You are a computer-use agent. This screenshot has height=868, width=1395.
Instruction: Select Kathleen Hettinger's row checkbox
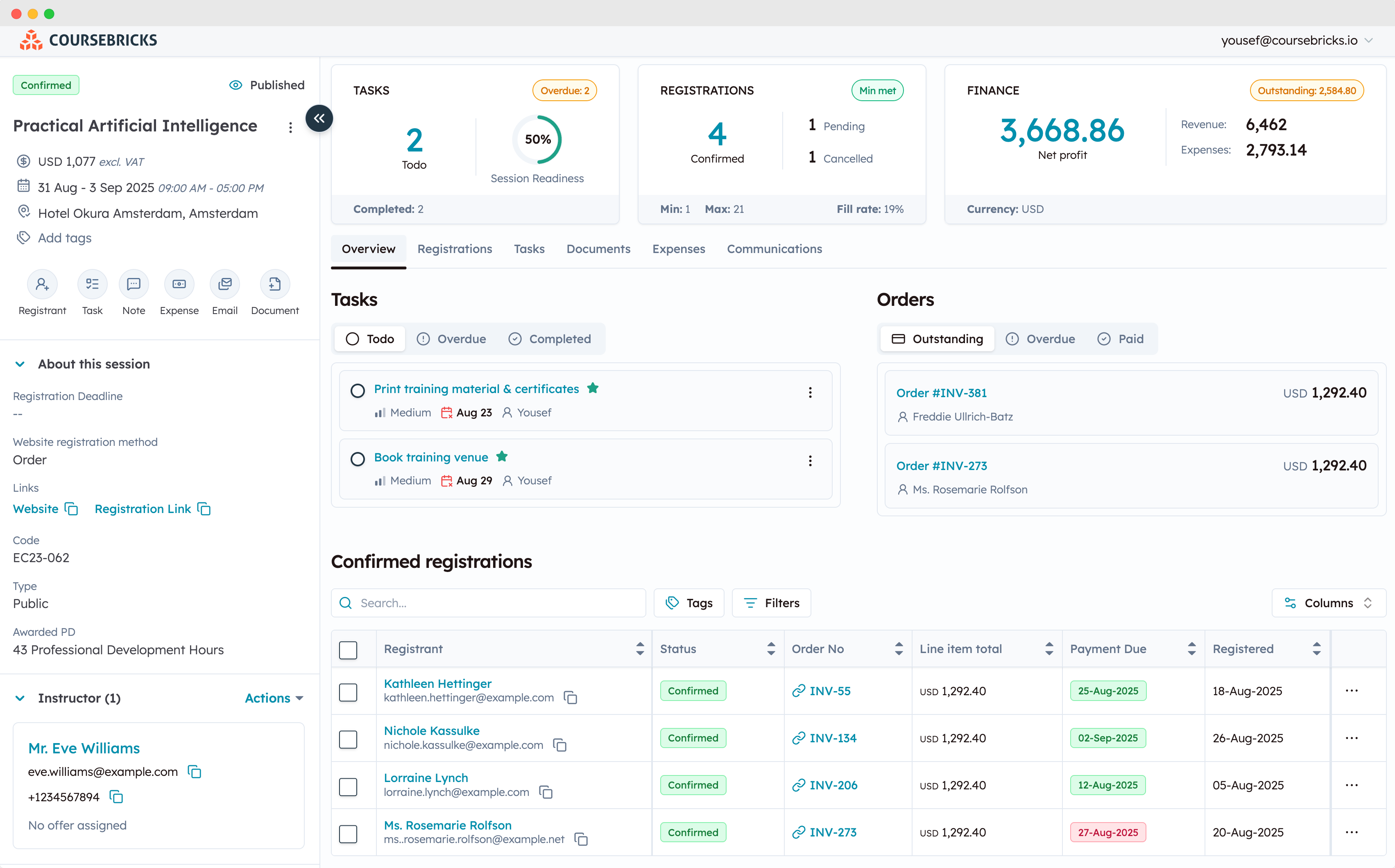(x=348, y=692)
